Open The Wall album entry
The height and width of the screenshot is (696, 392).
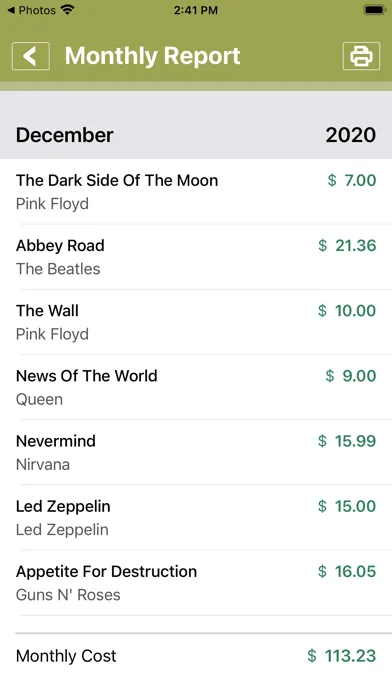(196, 322)
